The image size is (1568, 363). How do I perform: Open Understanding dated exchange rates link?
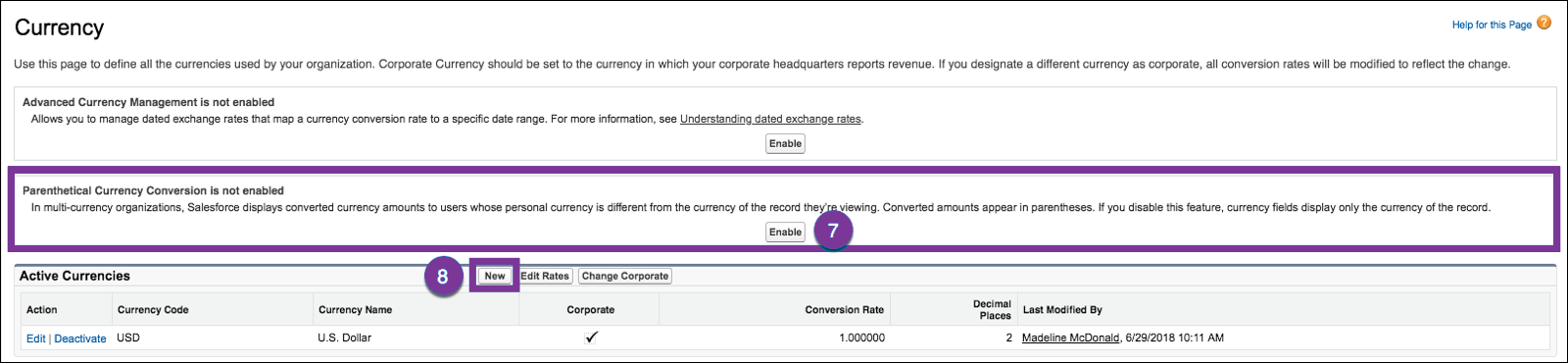770,119
